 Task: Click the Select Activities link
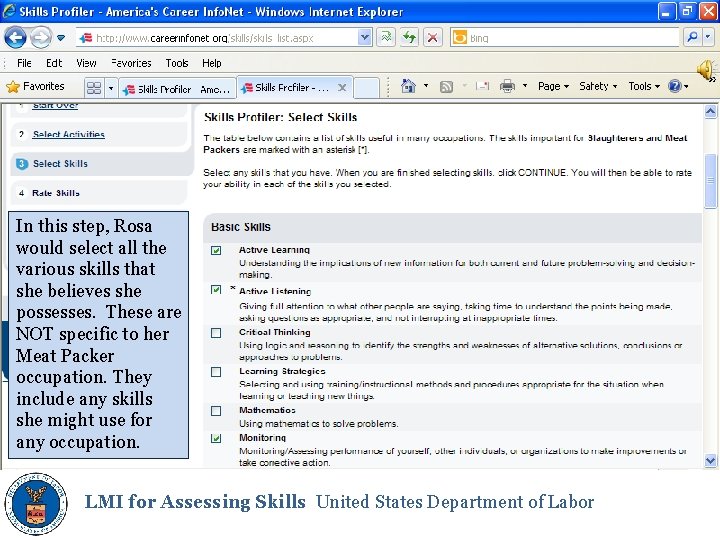pos(69,135)
